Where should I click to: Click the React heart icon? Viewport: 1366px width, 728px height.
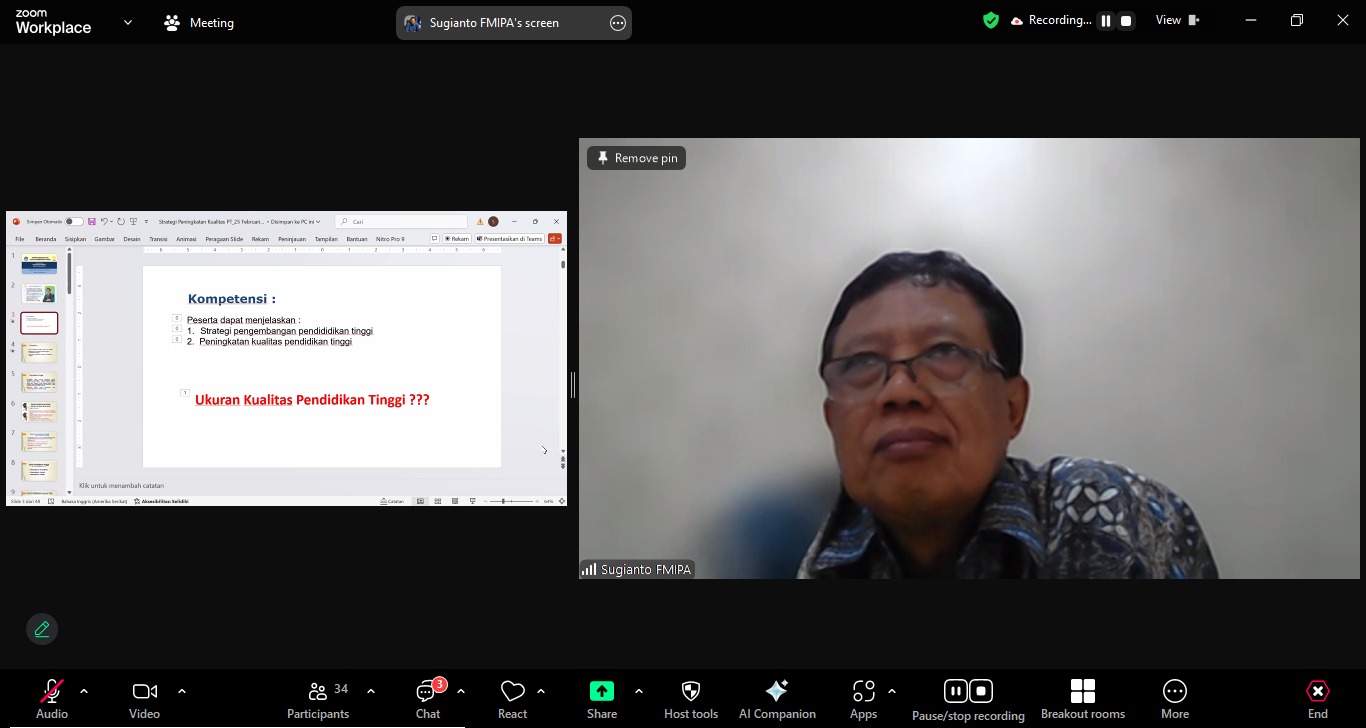[x=512, y=691]
